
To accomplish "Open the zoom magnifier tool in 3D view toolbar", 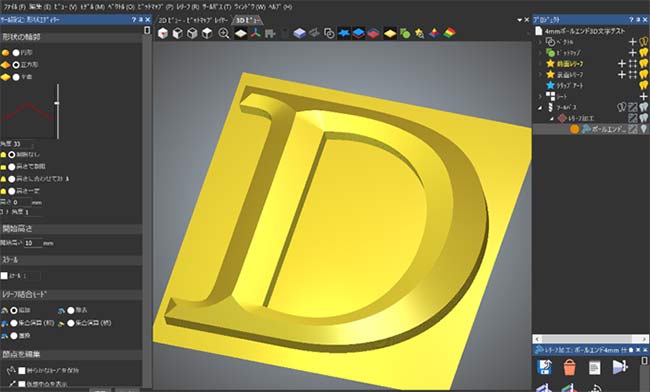I will point(224,33).
